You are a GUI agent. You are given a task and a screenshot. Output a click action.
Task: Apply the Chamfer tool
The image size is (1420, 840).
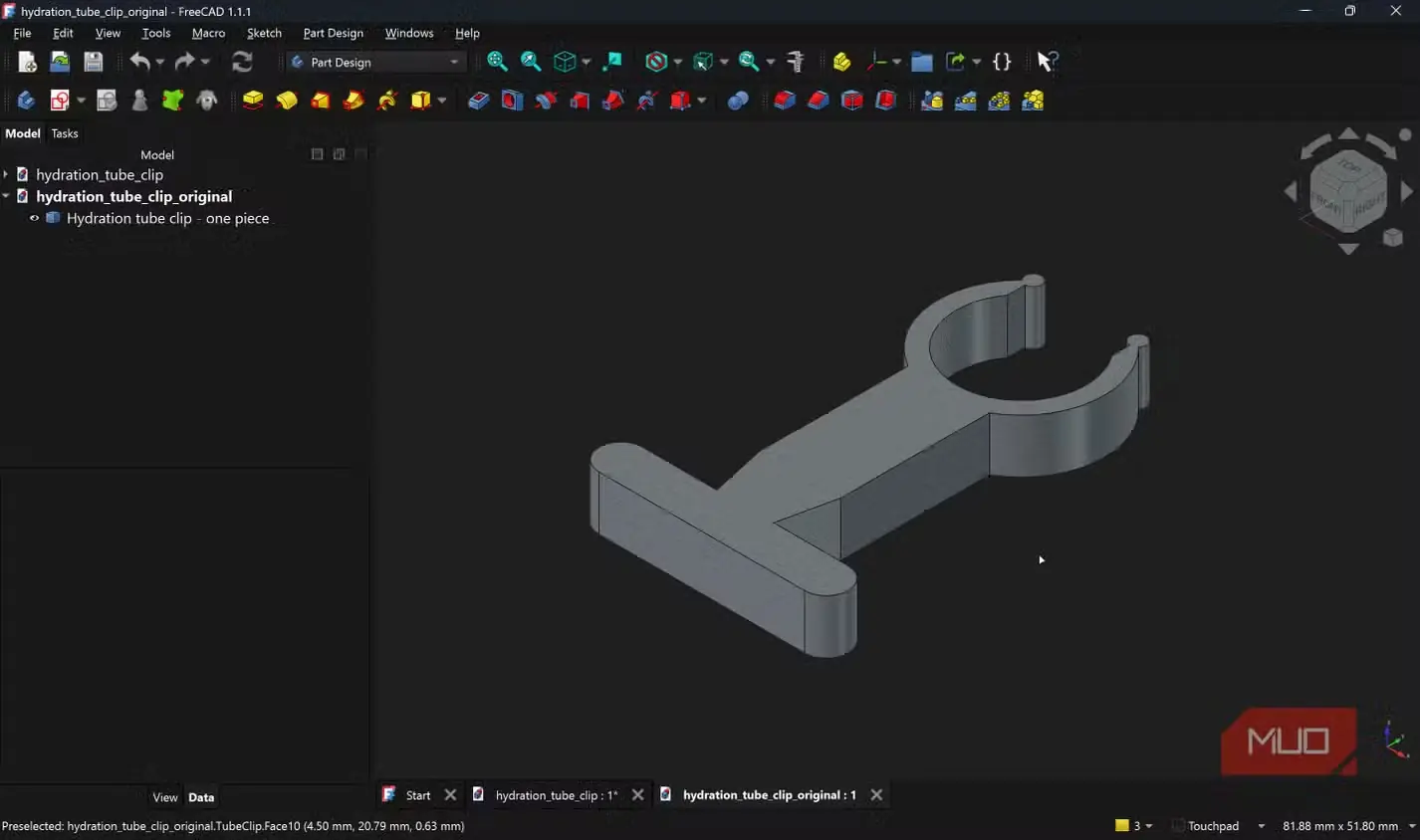click(x=819, y=101)
